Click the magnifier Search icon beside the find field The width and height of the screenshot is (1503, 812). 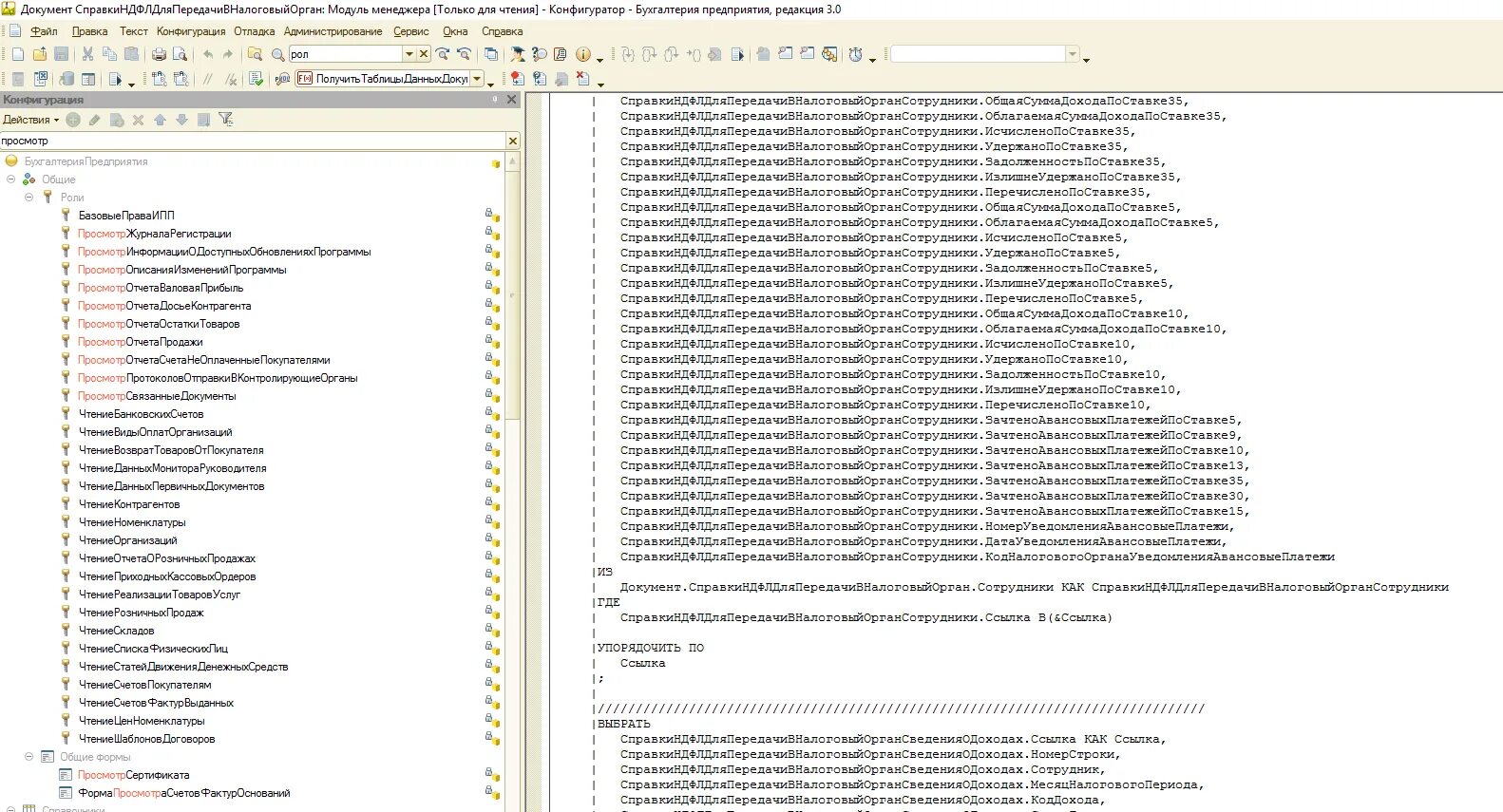pyautogui.click(x=277, y=54)
